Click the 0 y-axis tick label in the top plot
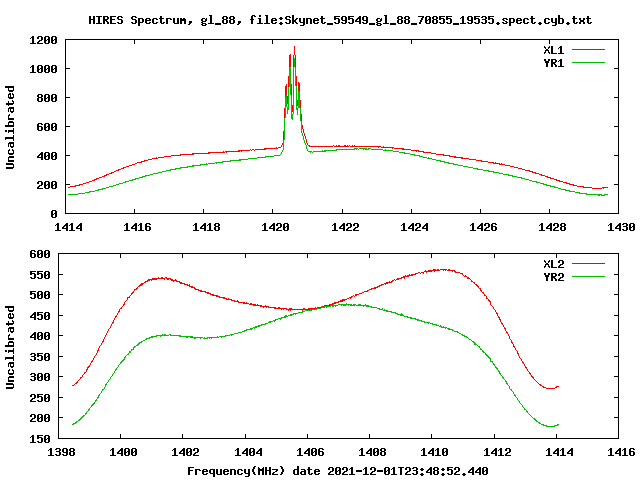Image resolution: width=640 pixels, height=480 pixels. click(54, 213)
